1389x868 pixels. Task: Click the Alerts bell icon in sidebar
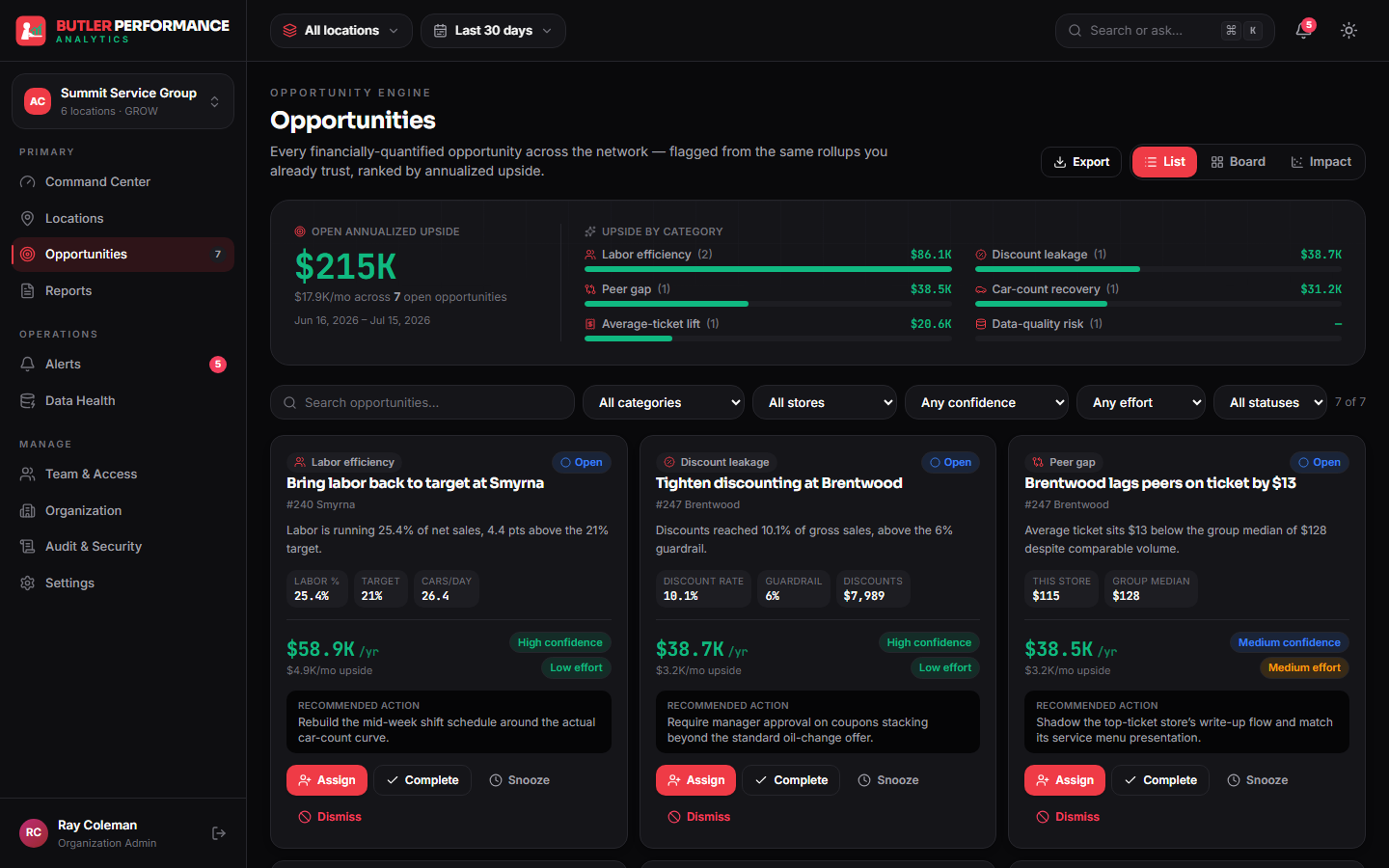click(28, 365)
